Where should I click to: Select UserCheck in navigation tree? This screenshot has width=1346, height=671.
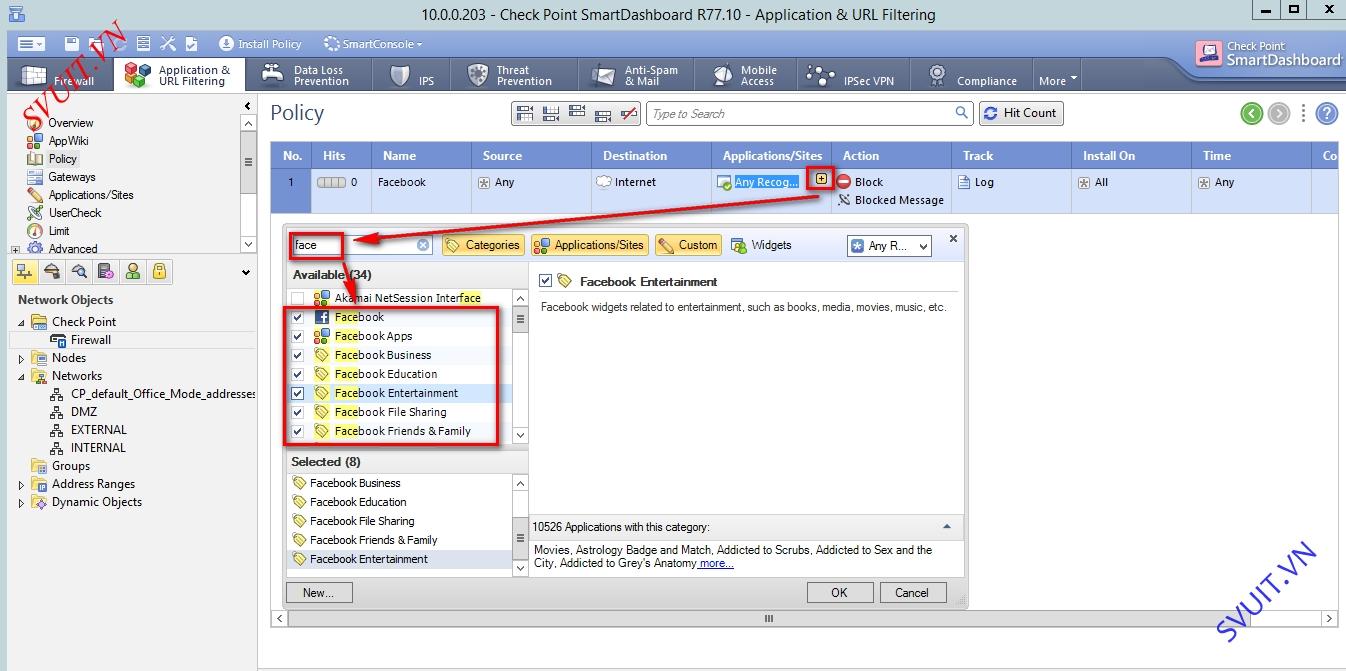click(x=75, y=213)
